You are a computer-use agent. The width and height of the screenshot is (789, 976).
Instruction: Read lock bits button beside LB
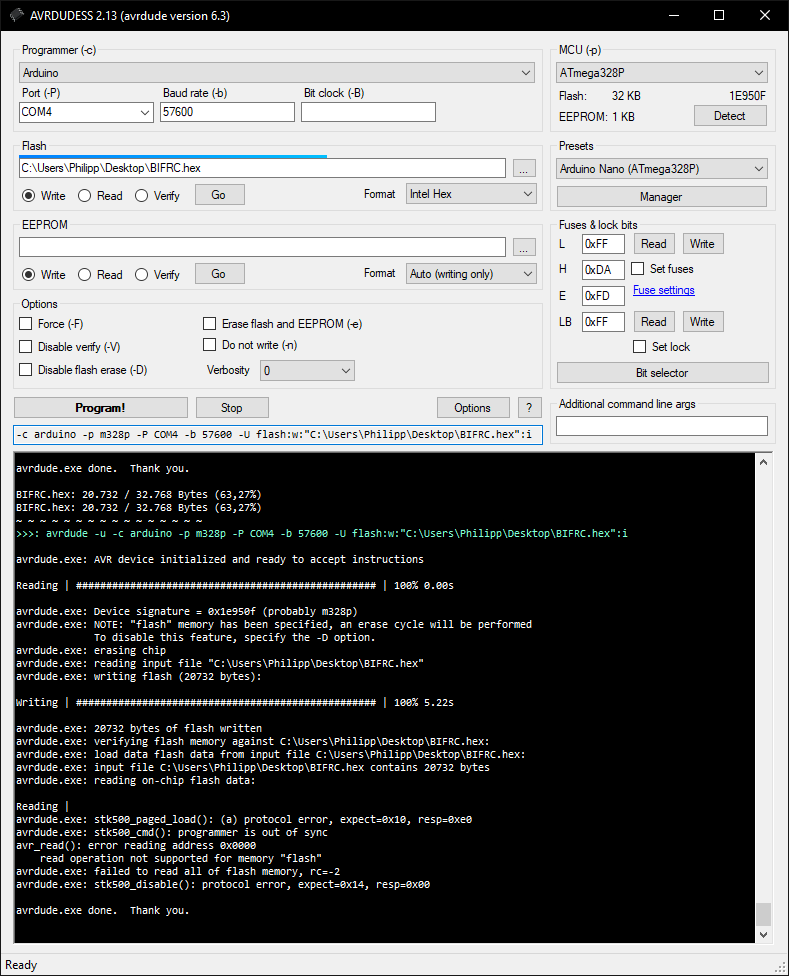coord(654,322)
